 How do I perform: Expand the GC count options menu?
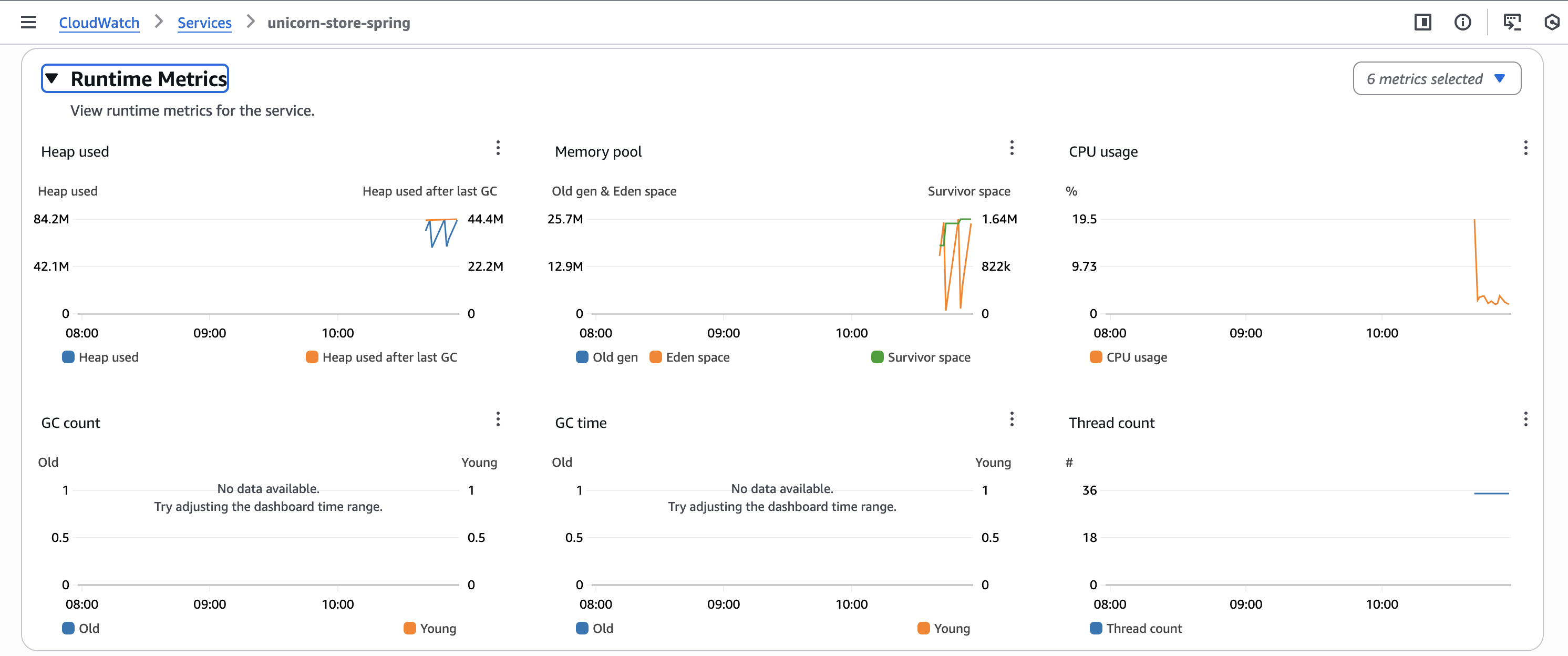click(498, 419)
